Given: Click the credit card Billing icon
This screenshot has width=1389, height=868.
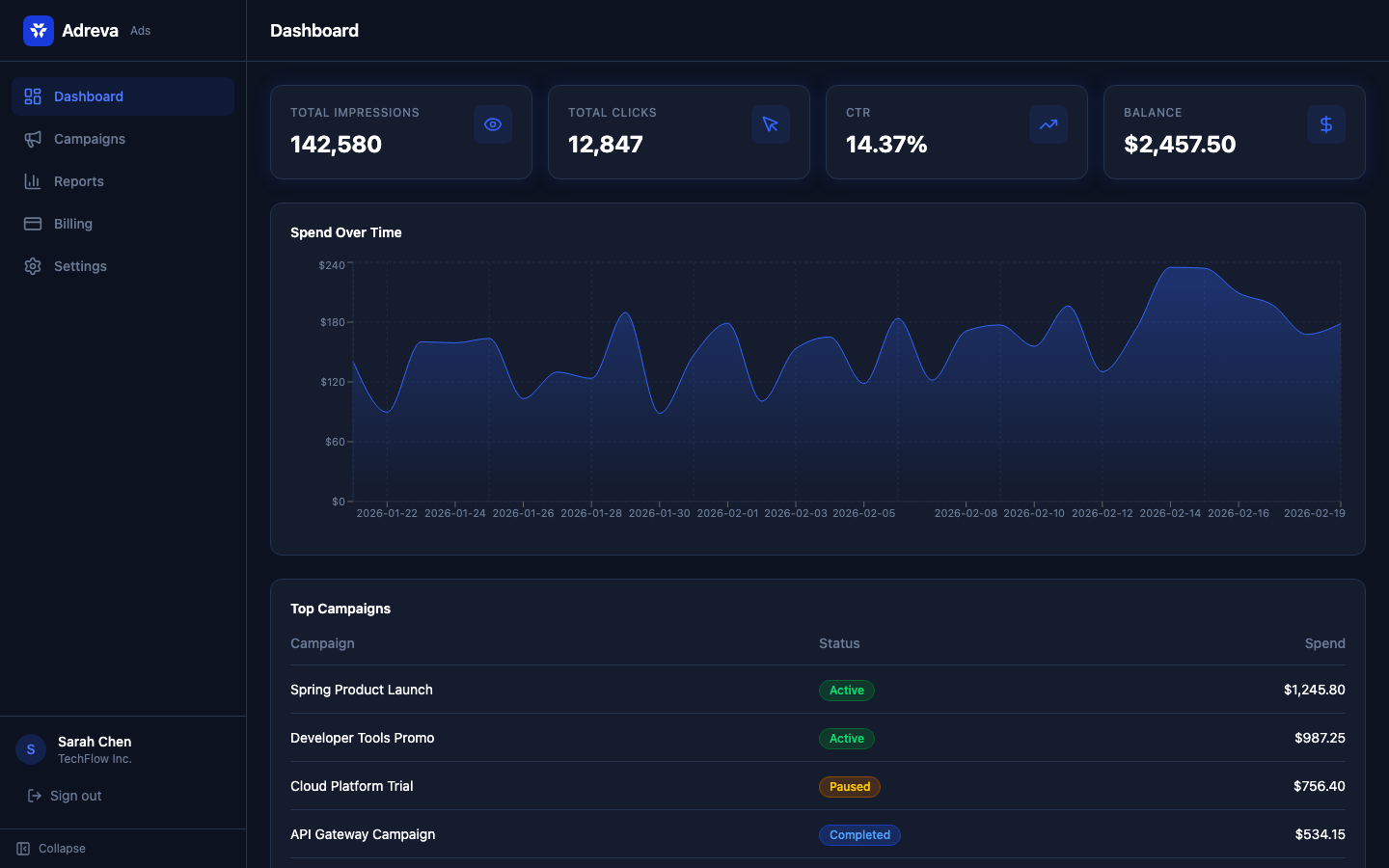Looking at the screenshot, I should 33,224.
